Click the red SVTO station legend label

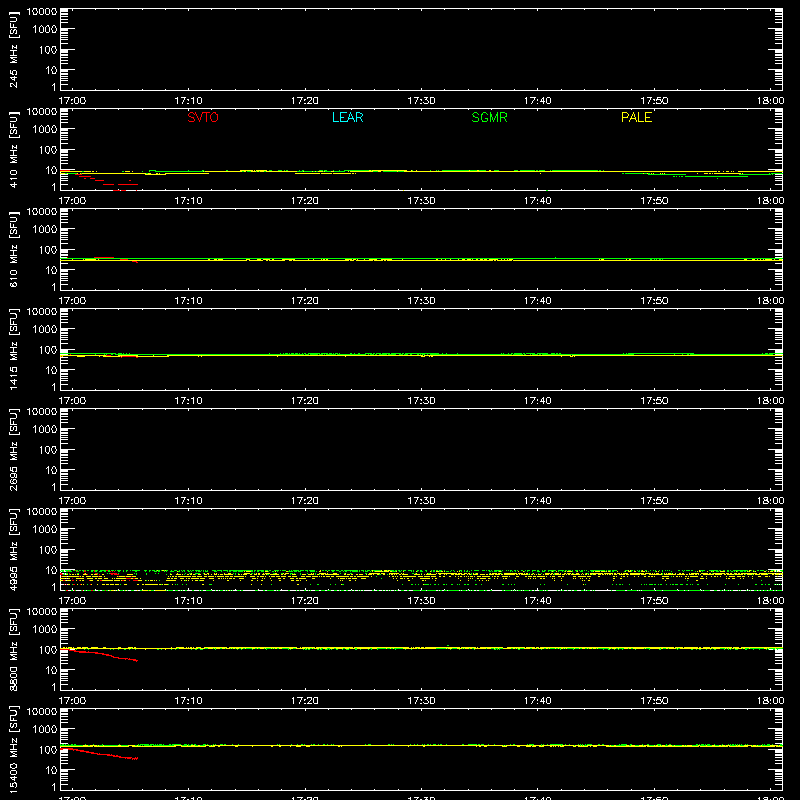point(203,117)
